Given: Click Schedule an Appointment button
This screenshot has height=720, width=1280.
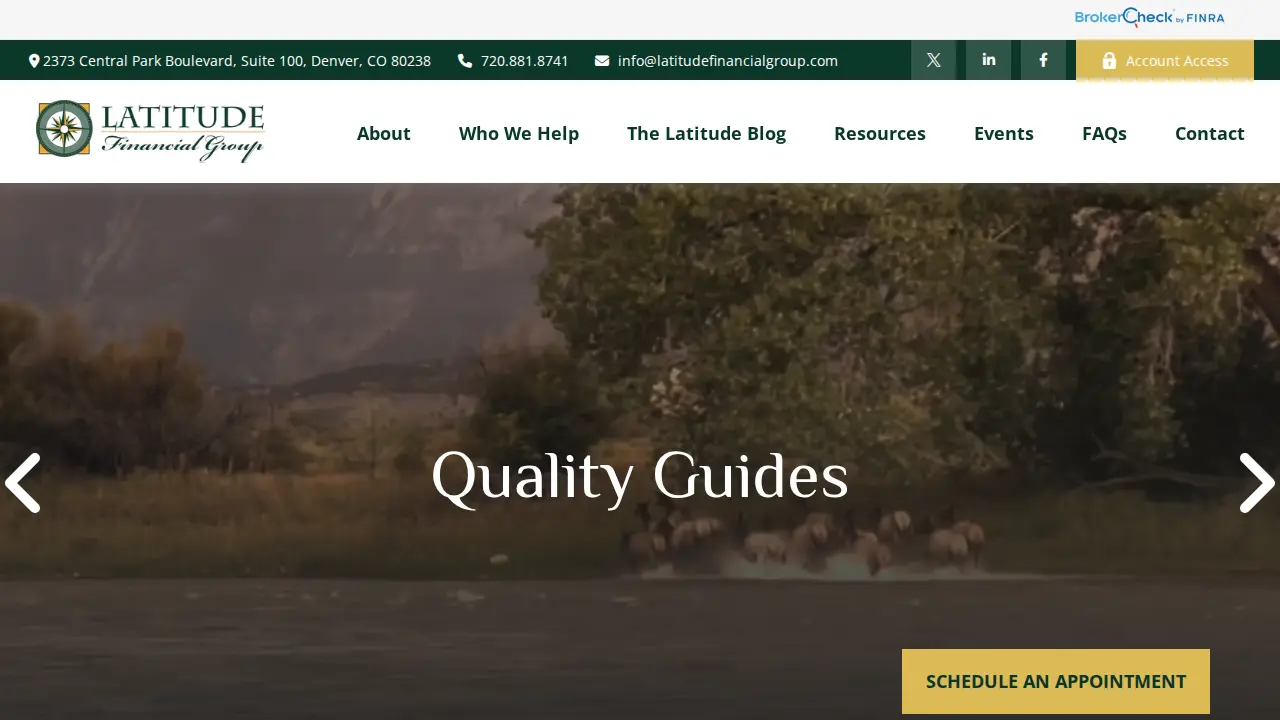Looking at the screenshot, I should coord(1056,681).
